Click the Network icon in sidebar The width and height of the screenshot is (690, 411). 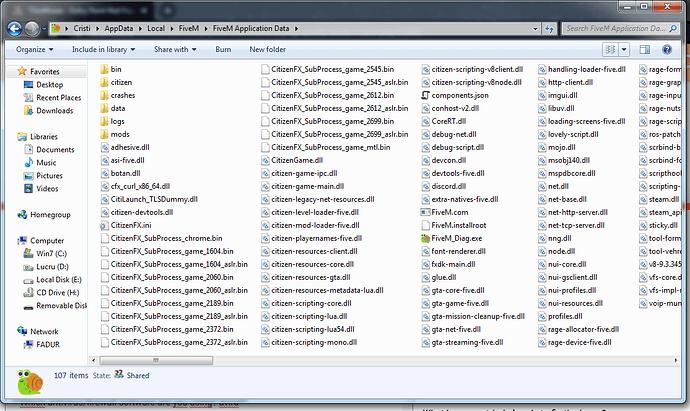(22, 331)
